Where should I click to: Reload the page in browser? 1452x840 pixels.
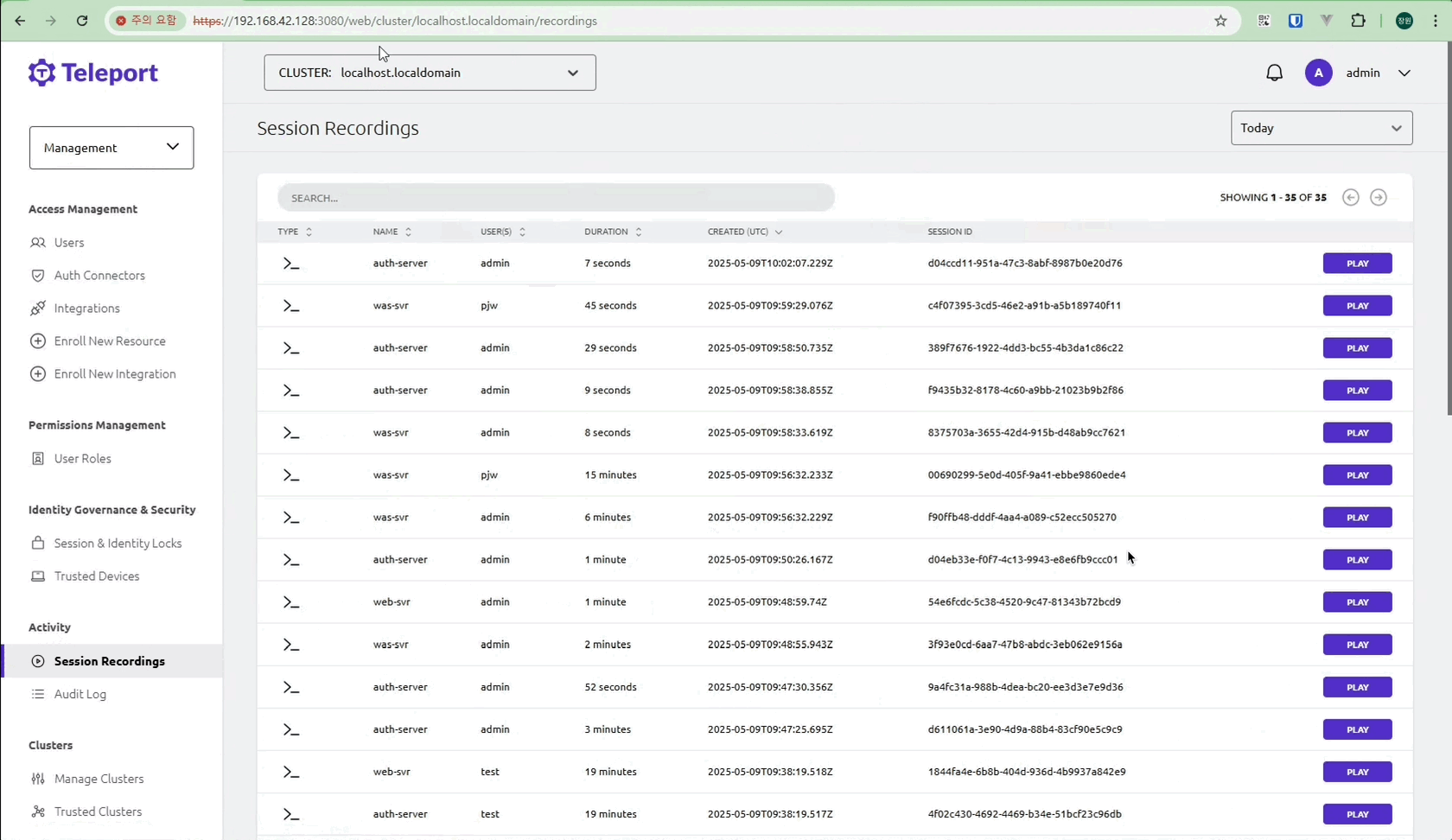click(x=82, y=21)
